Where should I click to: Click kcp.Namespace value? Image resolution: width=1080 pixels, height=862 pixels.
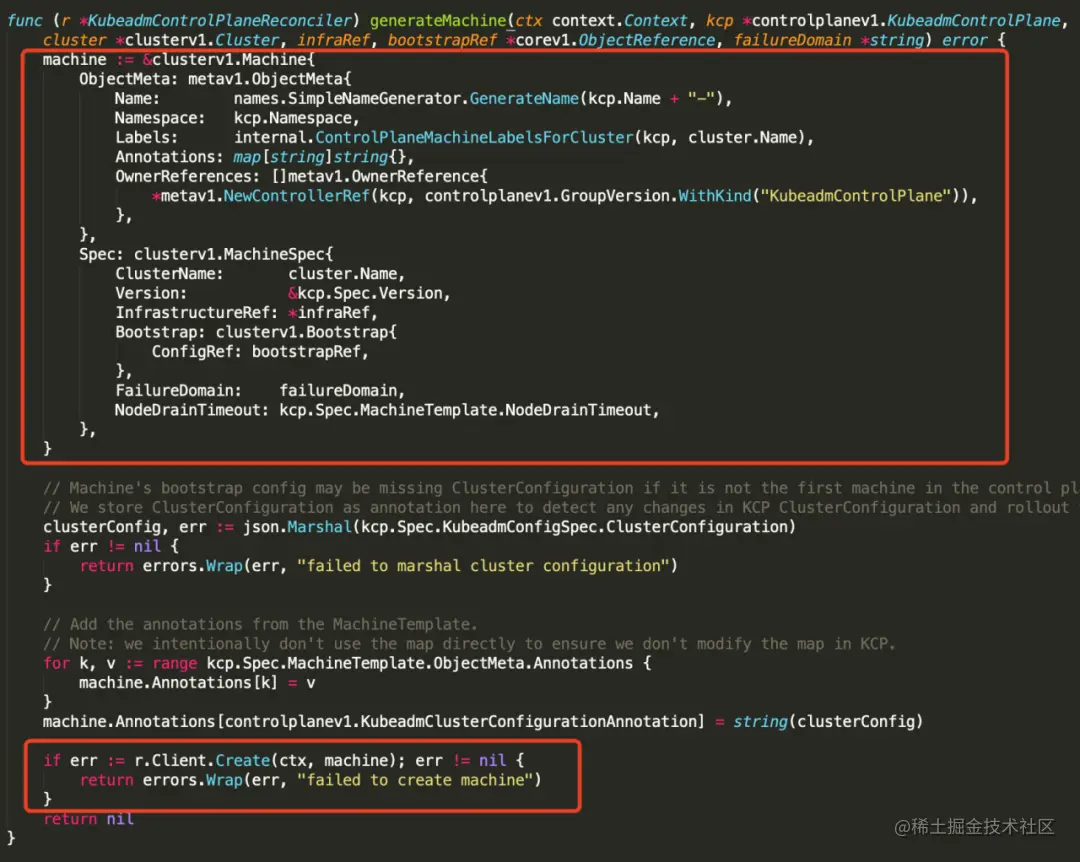click(292, 118)
